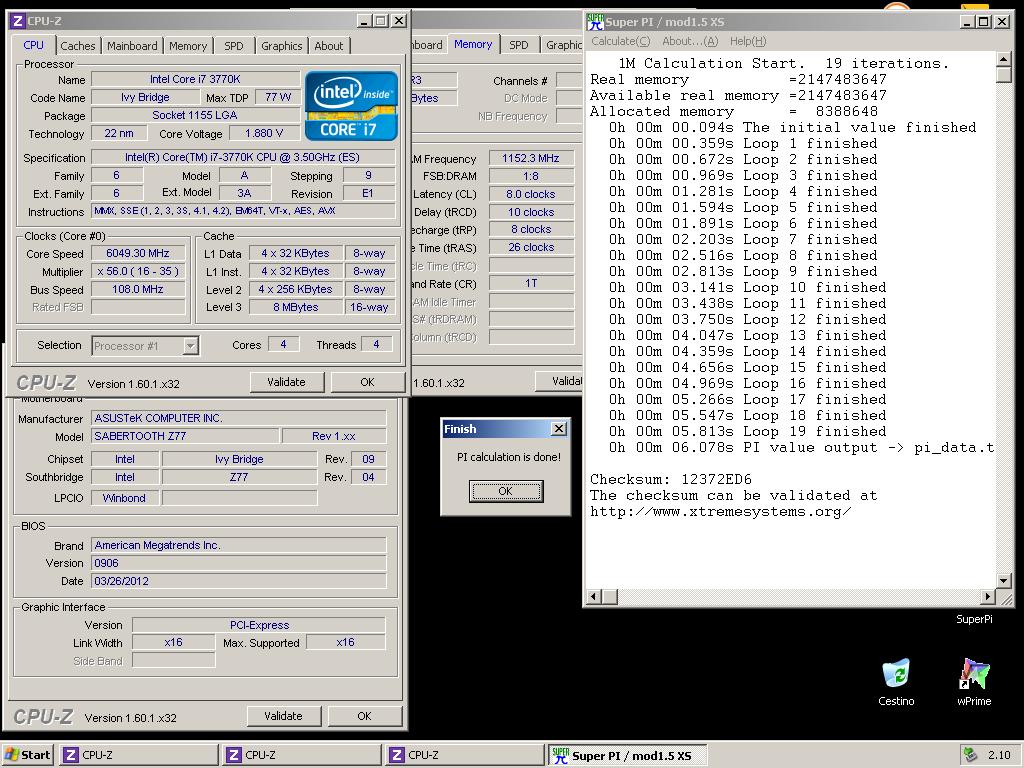The height and width of the screenshot is (768, 1024).
Task: Open the About menu in Super PI
Action: 689,41
